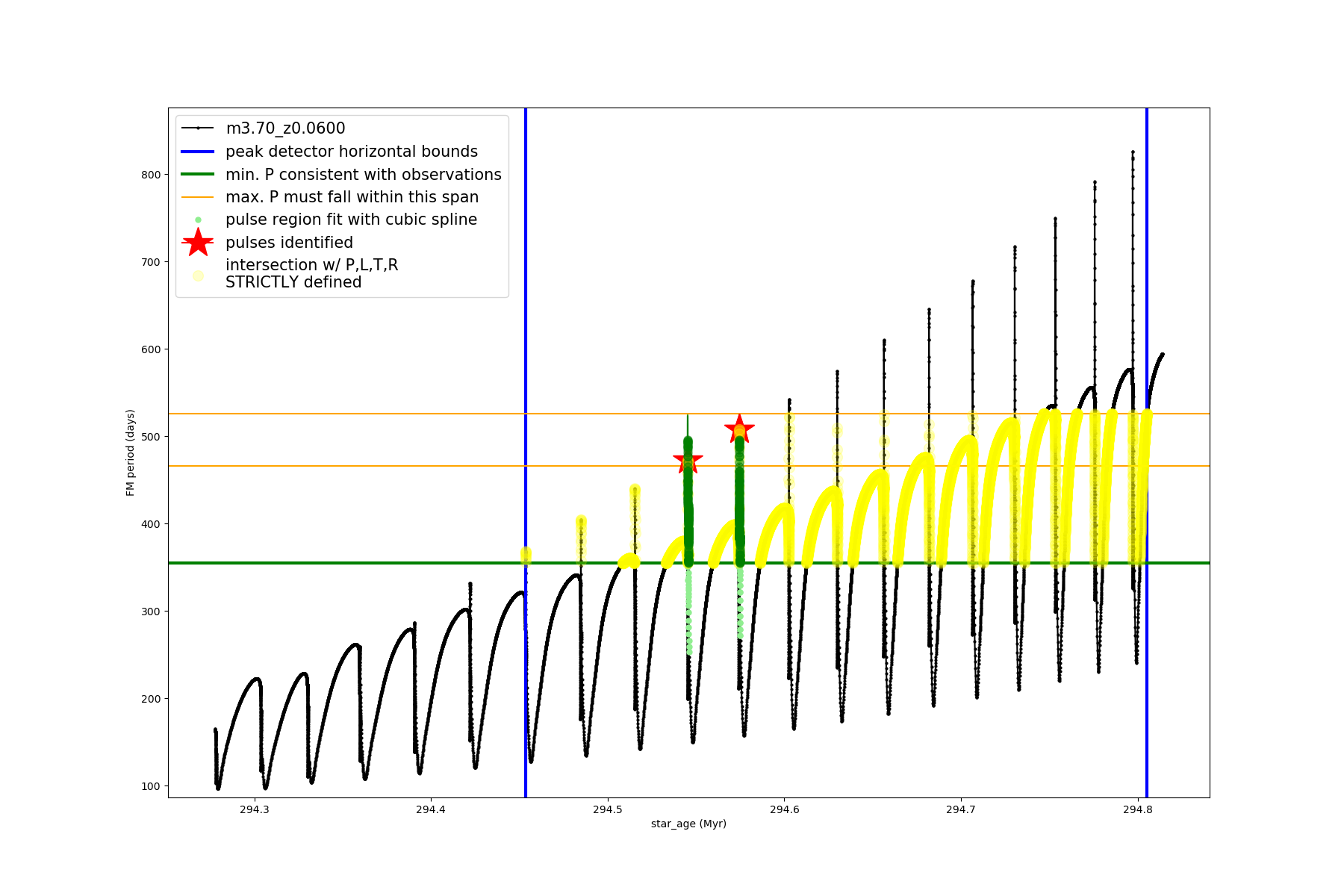Screen dimensions: 1344x896
Task: Click the light green dot marker in the legend
Action: (x=198, y=220)
